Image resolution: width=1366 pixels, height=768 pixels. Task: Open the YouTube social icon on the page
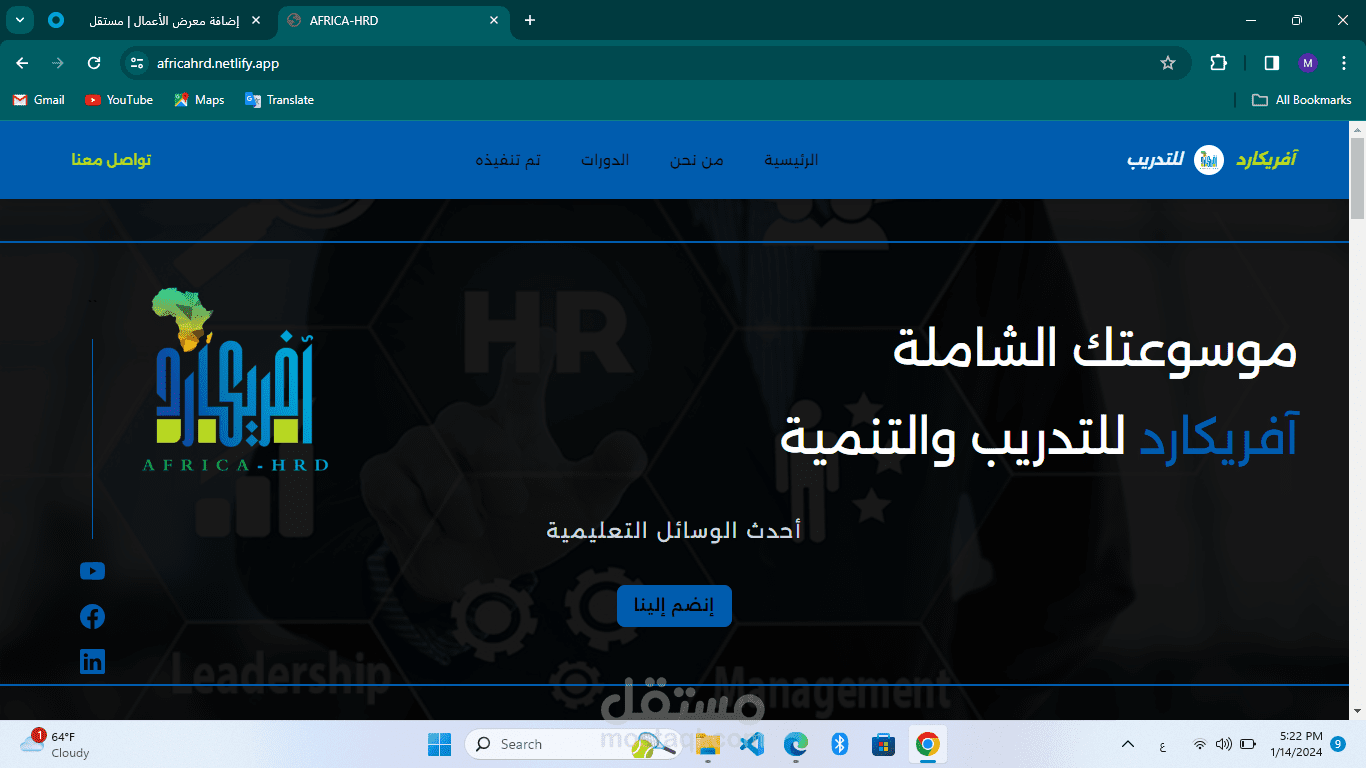tap(92, 571)
